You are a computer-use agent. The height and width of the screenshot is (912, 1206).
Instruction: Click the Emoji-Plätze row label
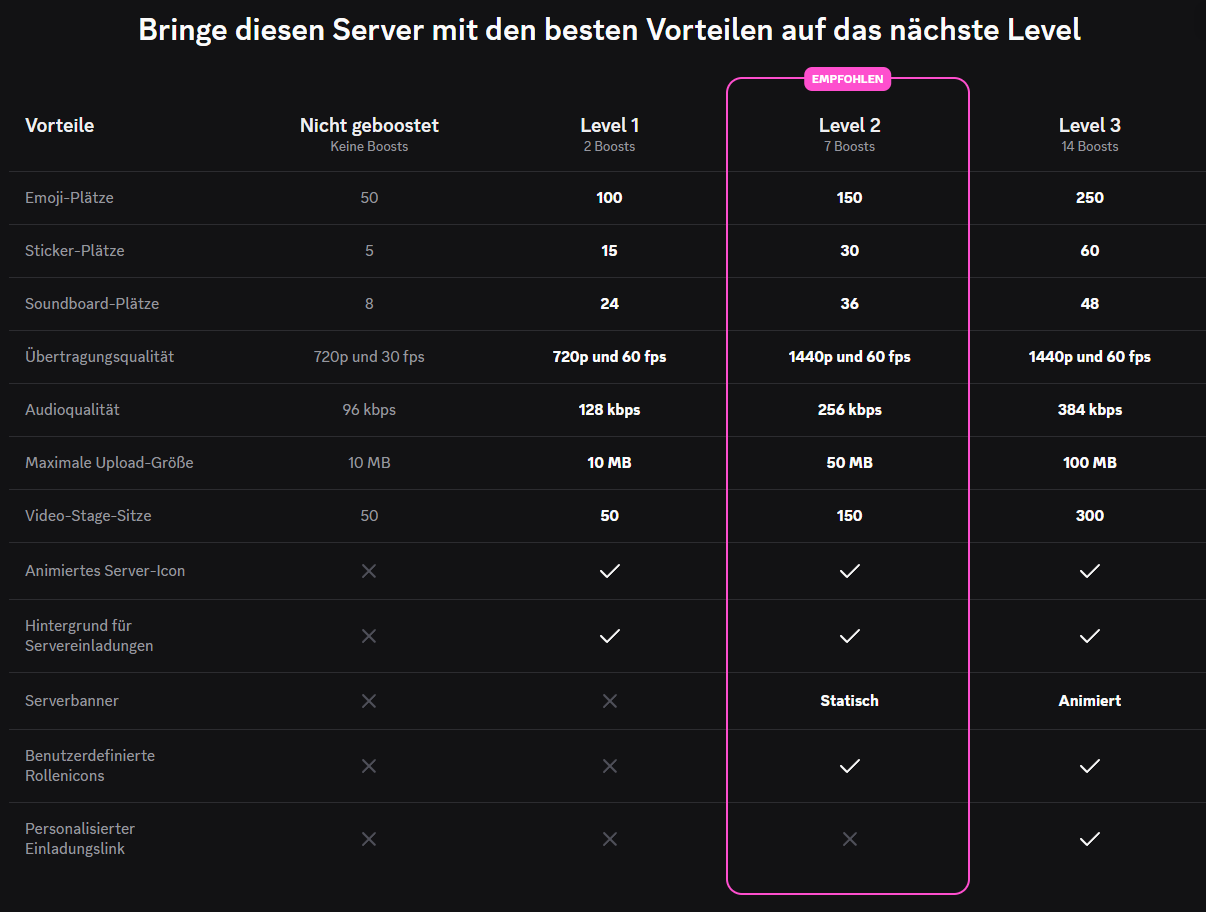pyautogui.click(x=69, y=198)
